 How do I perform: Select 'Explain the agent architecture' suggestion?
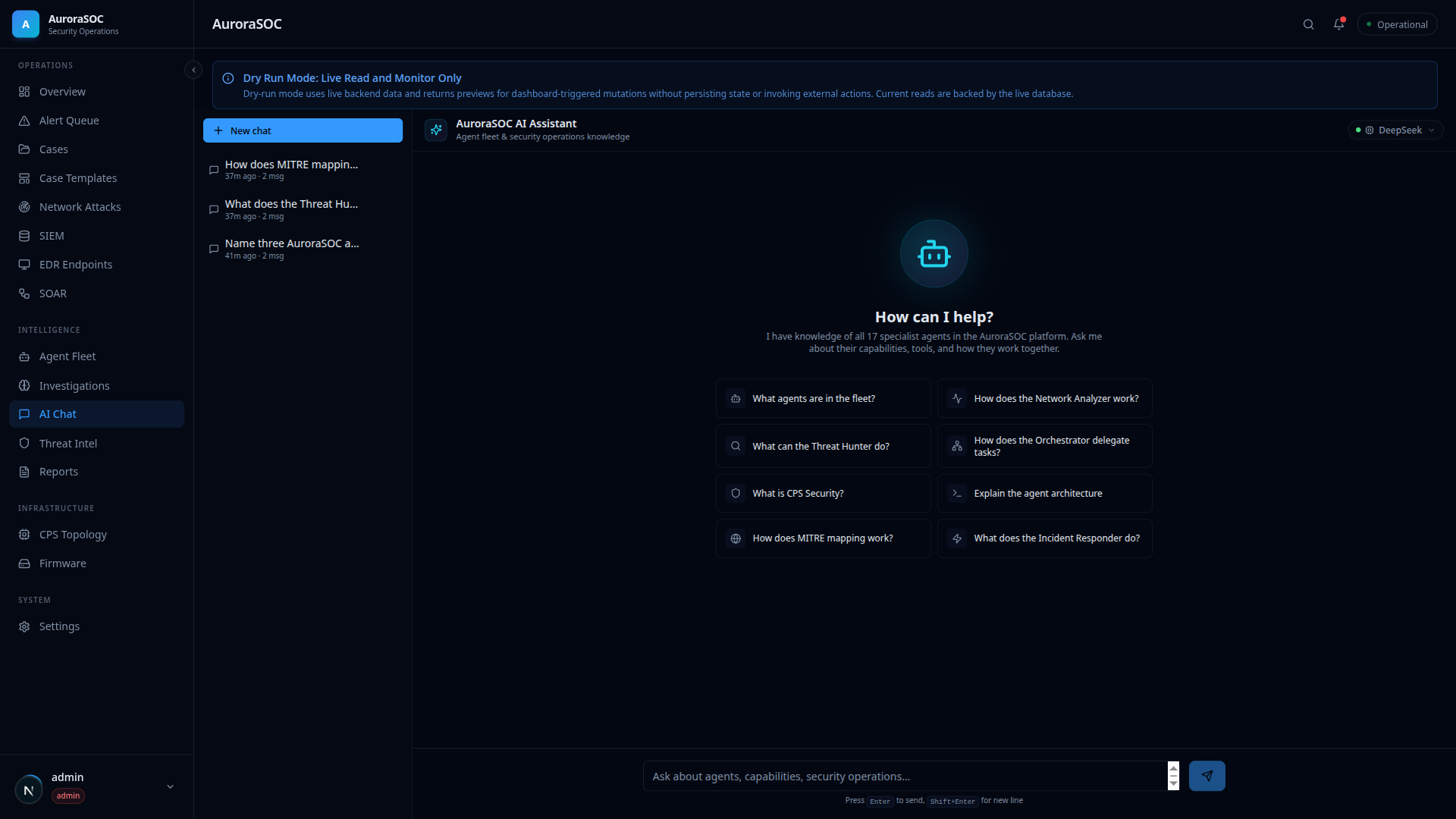click(1044, 493)
